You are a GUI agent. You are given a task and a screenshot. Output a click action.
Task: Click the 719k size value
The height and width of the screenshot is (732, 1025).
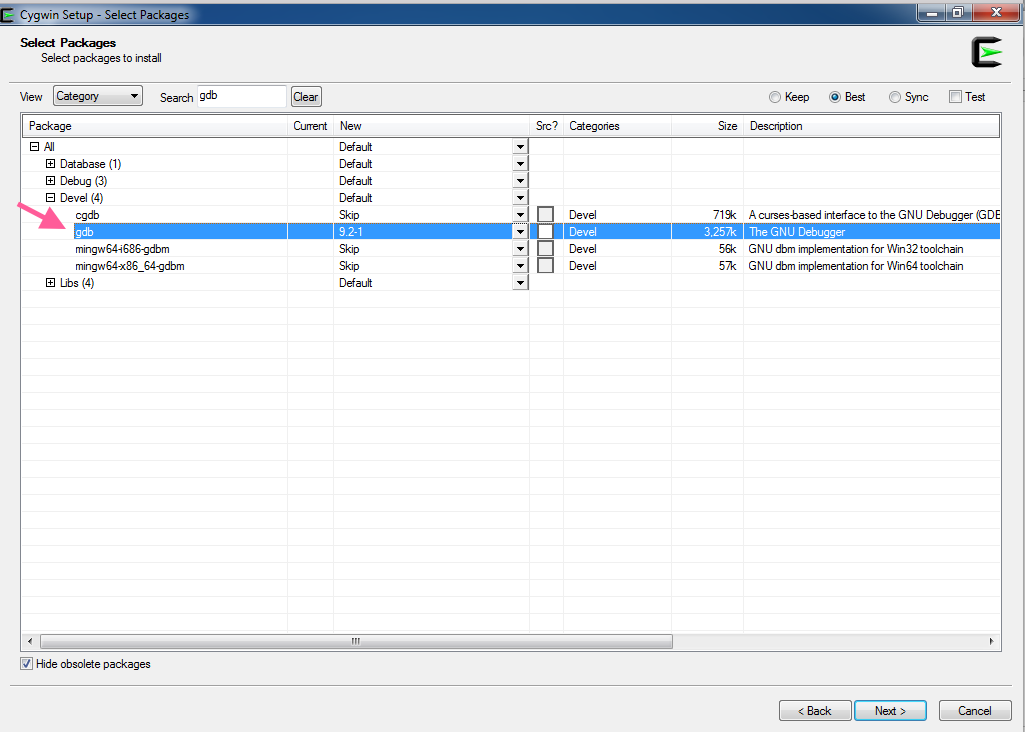(724, 214)
